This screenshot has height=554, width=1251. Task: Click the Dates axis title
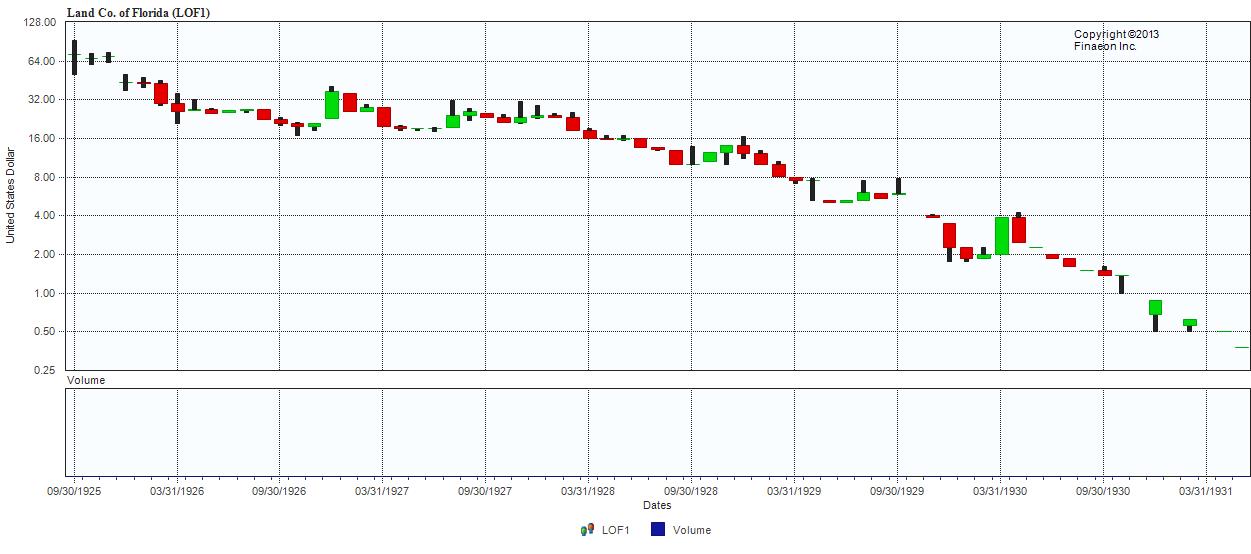click(657, 505)
